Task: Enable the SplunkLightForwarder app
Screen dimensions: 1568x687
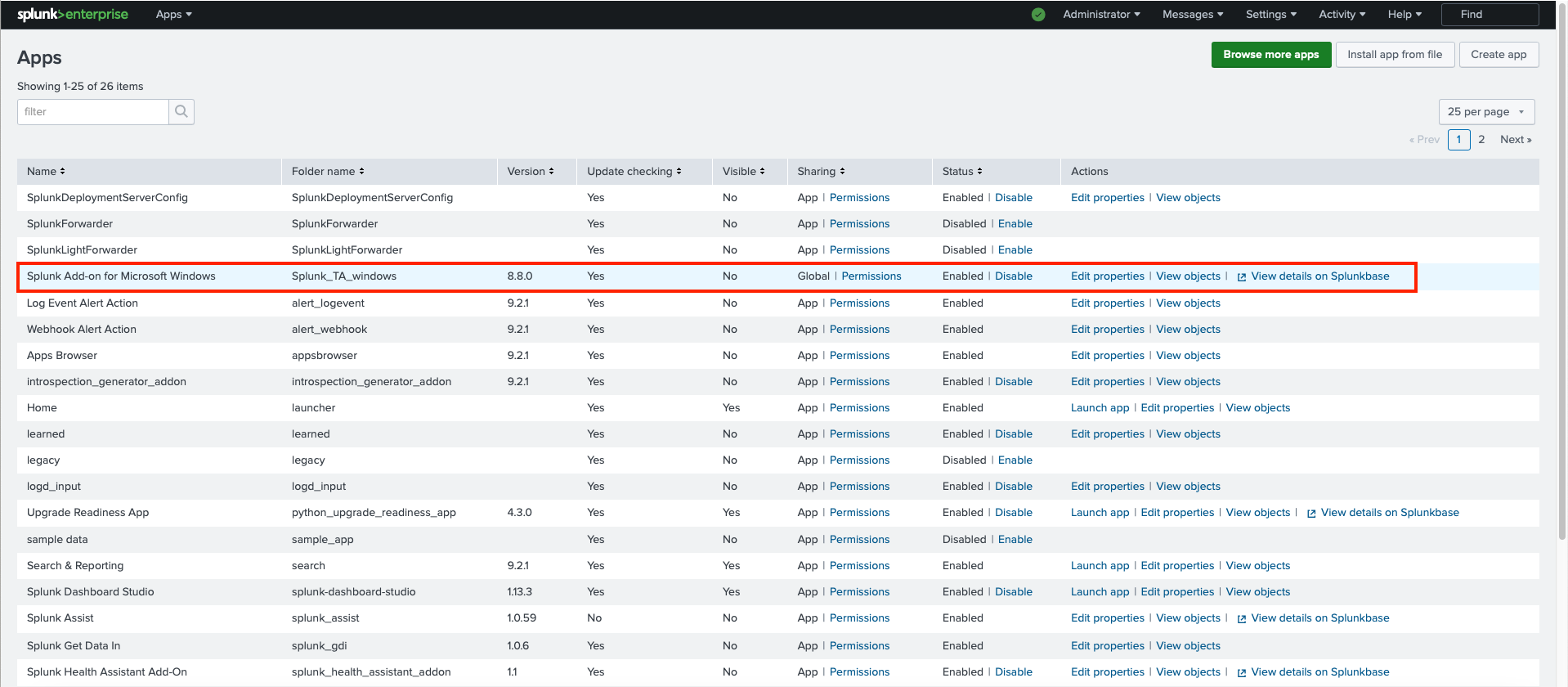Action: click(1015, 249)
